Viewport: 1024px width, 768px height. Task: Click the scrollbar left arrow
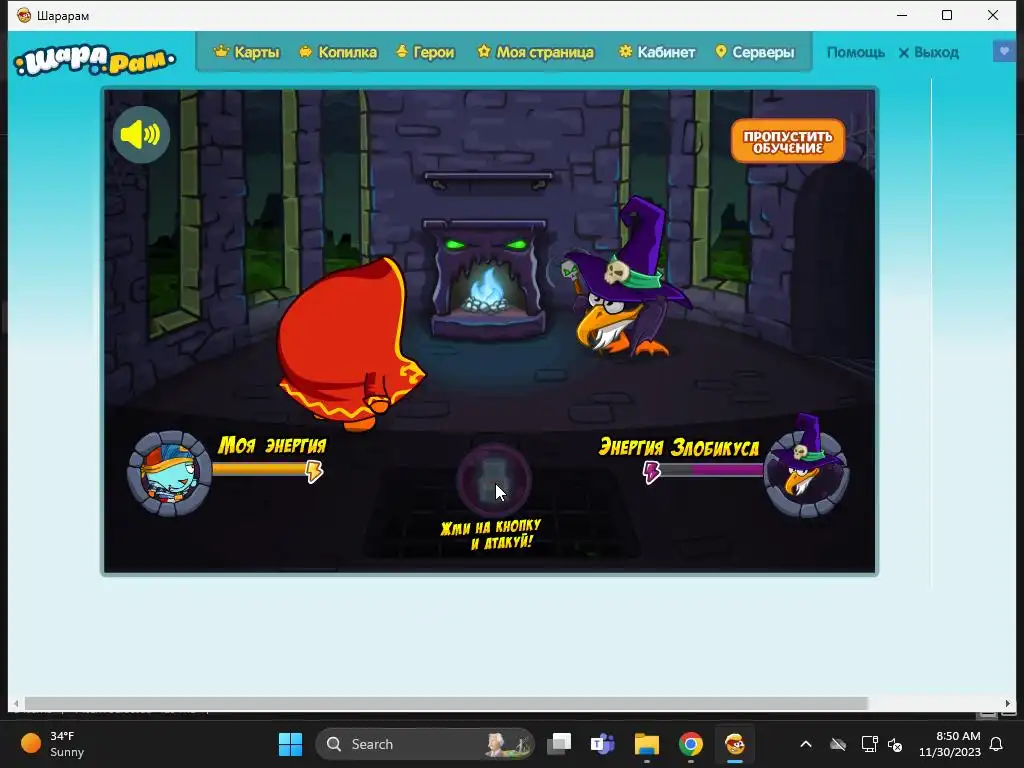click(x=16, y=704)
